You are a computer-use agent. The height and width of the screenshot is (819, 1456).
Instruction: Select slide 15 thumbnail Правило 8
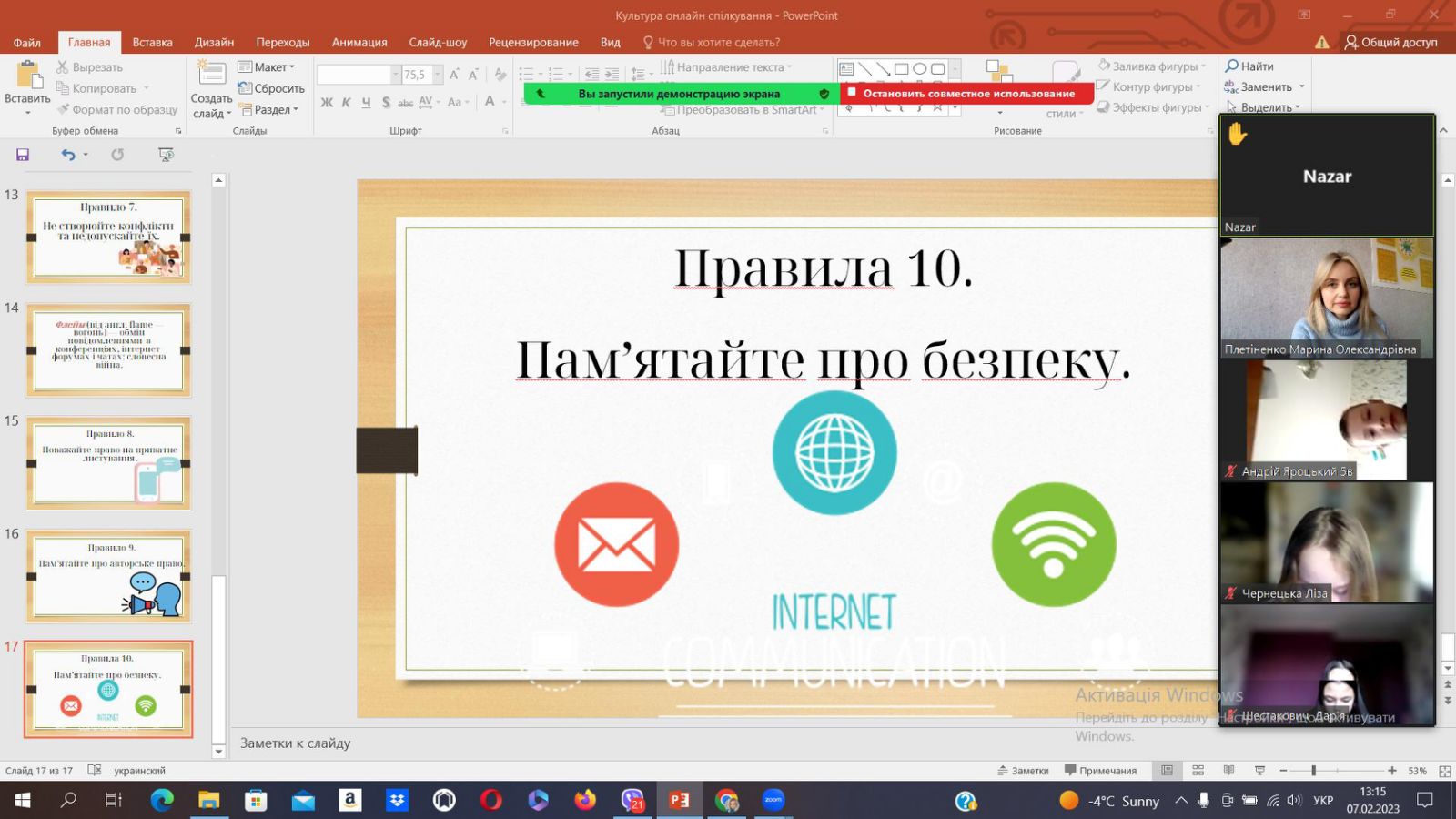point(108,463)
